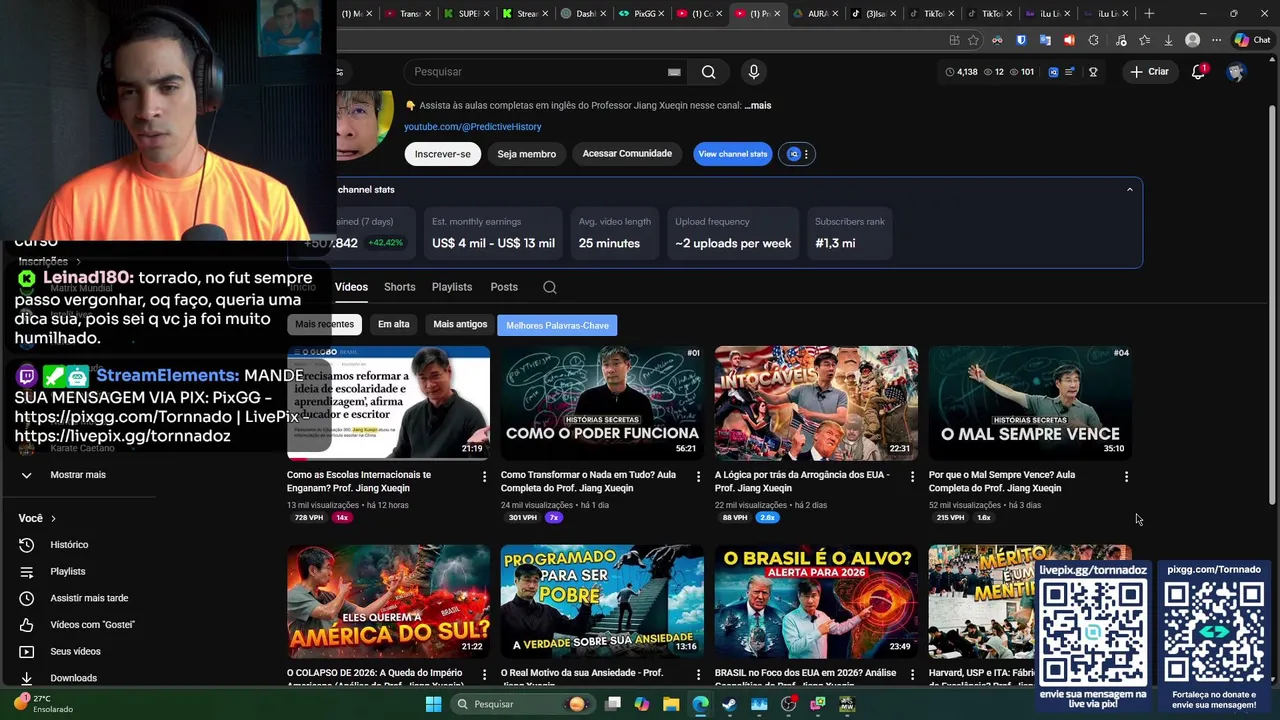Screen dimensions: 1280x720
Task: Switch to the PixGG browser tab
Action: [x=639, y=13]
